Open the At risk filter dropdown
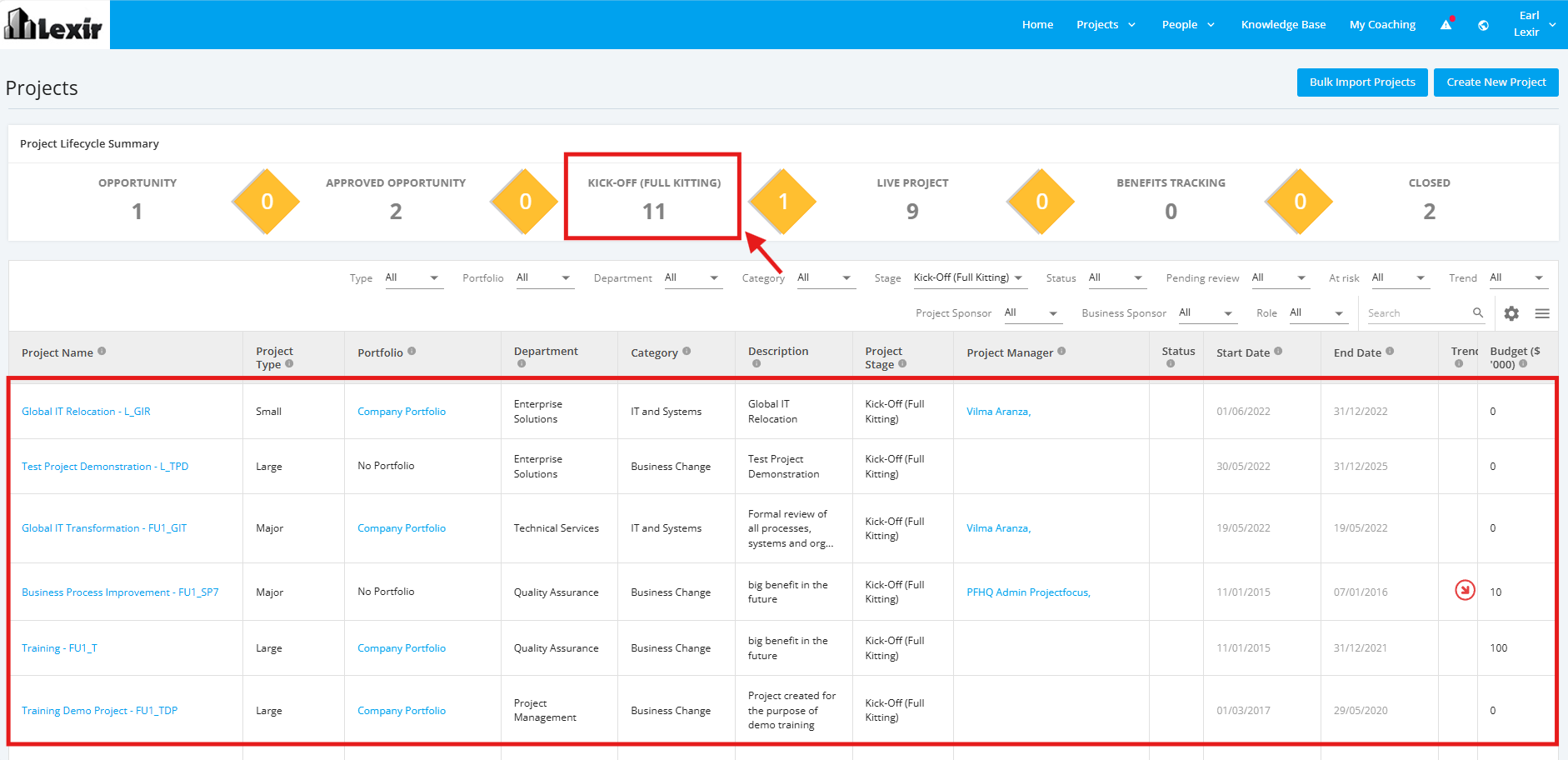Screen dimensions: 1568x760 tap(1400, 277)
